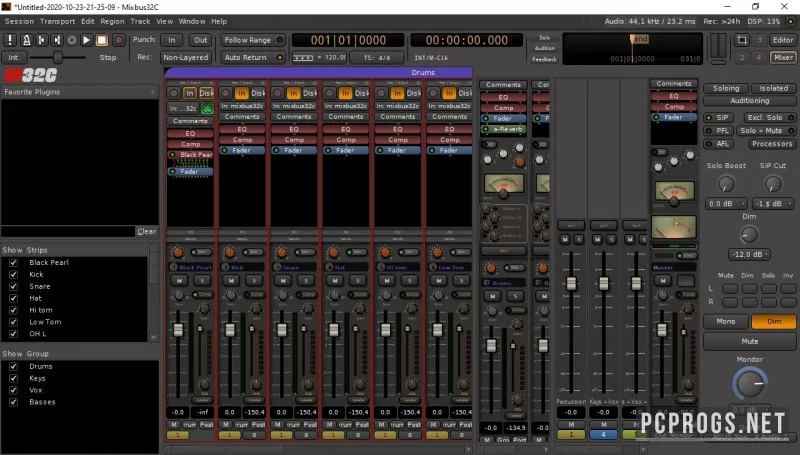
Task: Select AFL solo mode
Action: 718,144
